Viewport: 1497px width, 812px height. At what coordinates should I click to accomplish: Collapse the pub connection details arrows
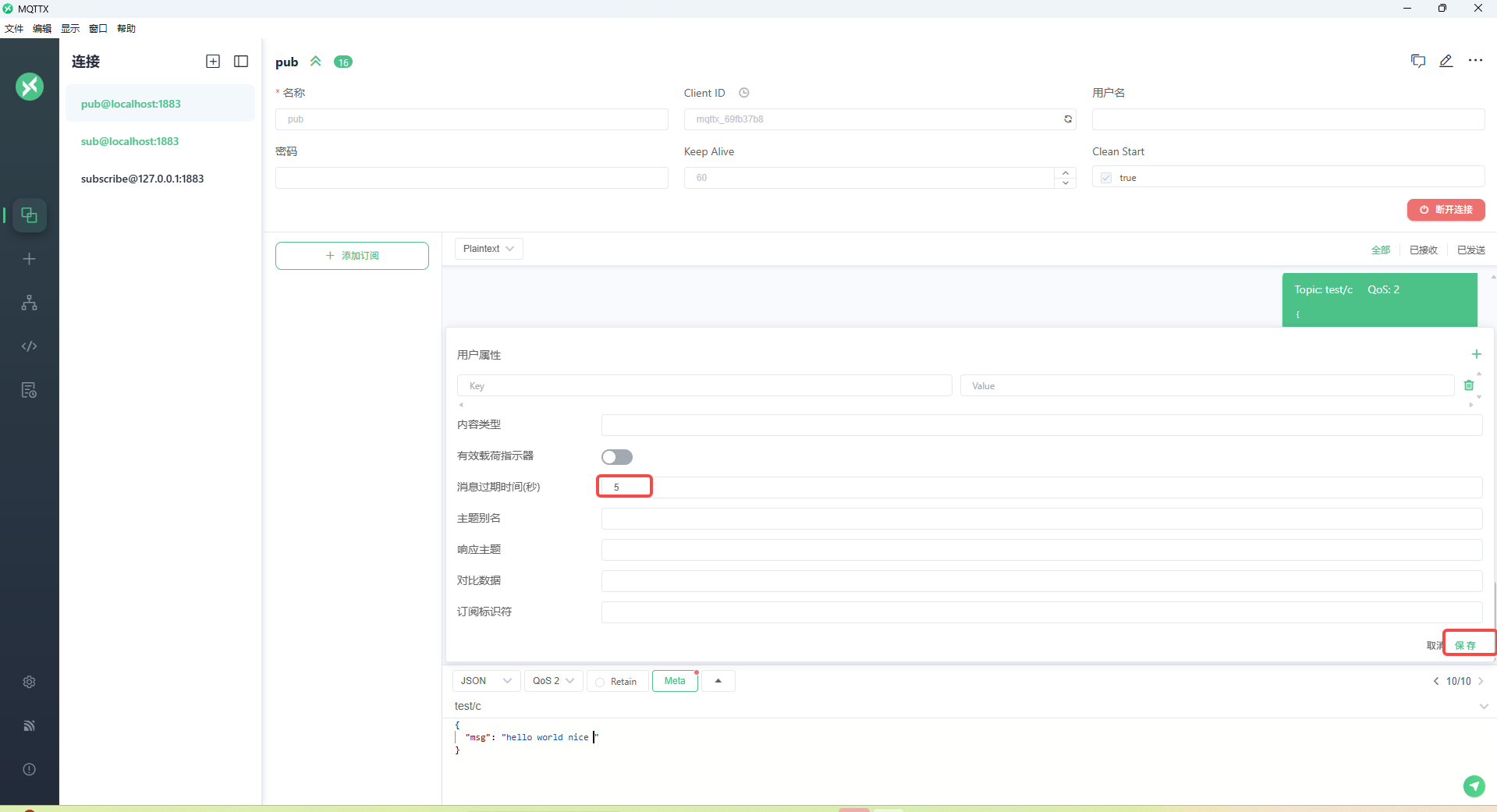click(316, 62)
